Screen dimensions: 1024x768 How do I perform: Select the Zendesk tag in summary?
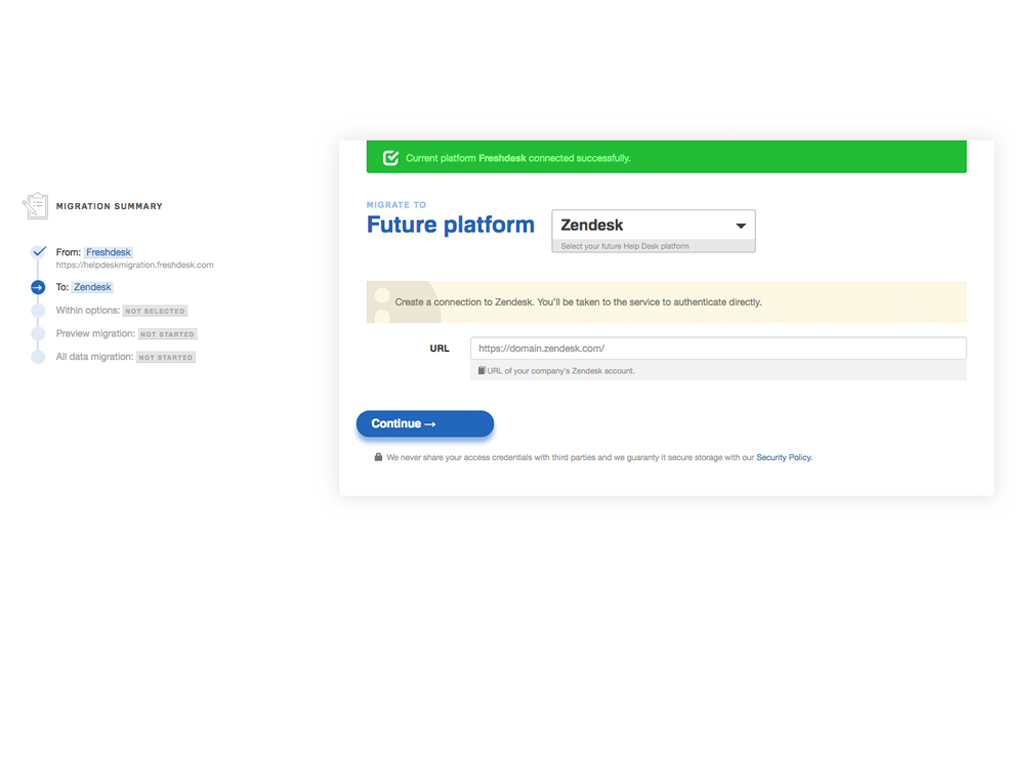coord(92,288)
